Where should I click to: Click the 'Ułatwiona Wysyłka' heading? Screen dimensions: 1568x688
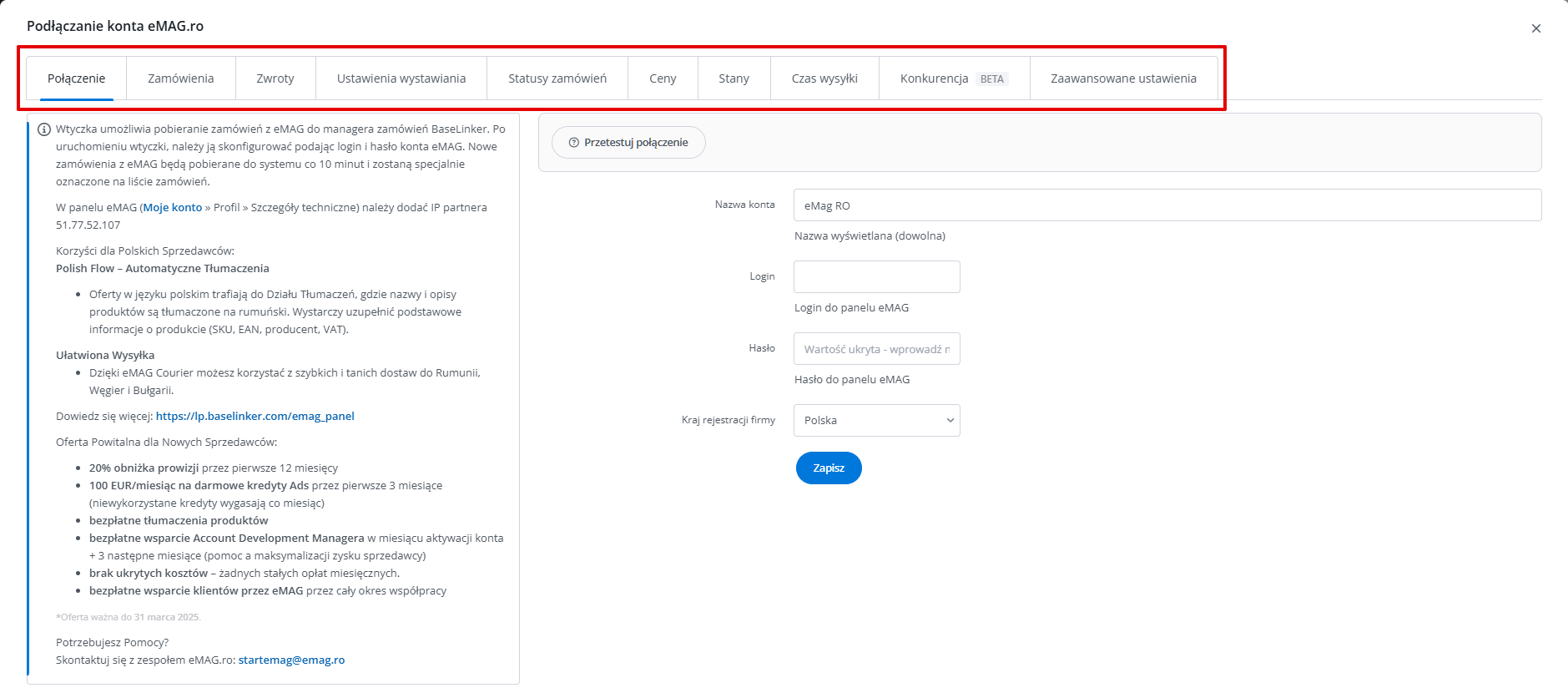point(105,356)
